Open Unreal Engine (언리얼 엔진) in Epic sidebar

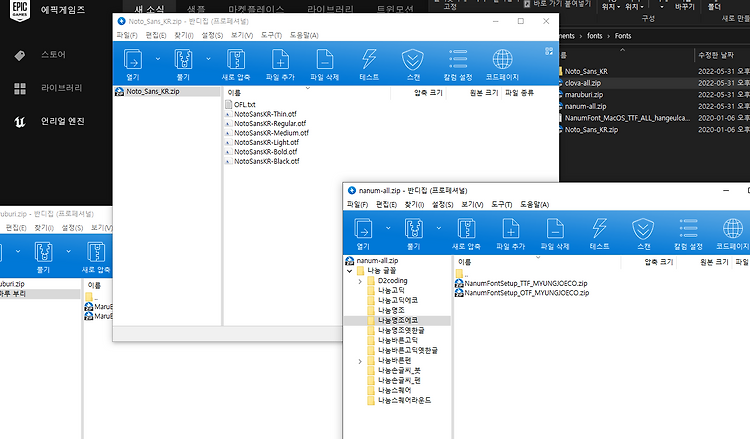coord(62,121)
